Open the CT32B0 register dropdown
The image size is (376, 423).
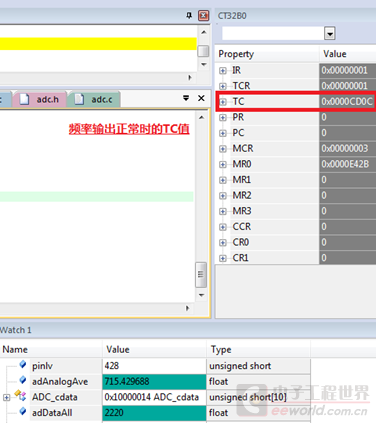point(329,33)
